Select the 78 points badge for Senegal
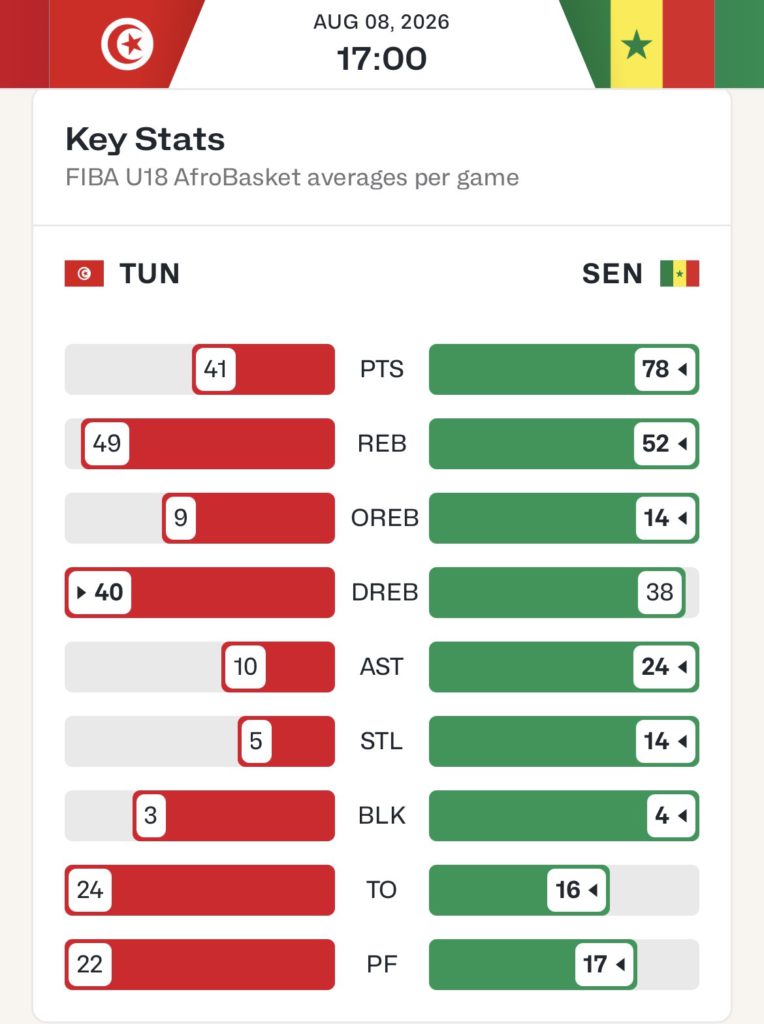 [664, 369]
